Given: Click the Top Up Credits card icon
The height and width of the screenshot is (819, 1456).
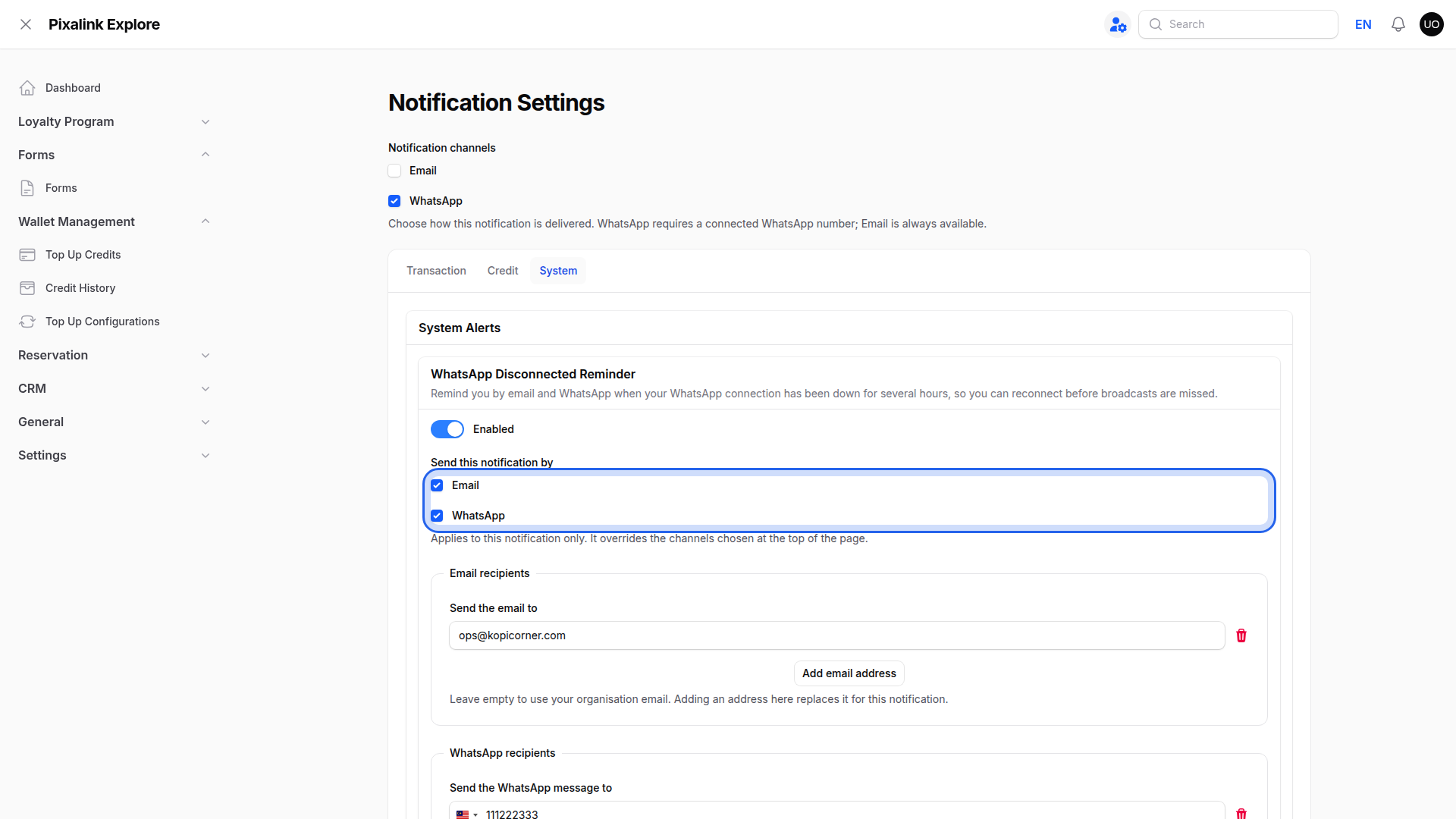Looking at the screenshot, I should coord(27,255).
